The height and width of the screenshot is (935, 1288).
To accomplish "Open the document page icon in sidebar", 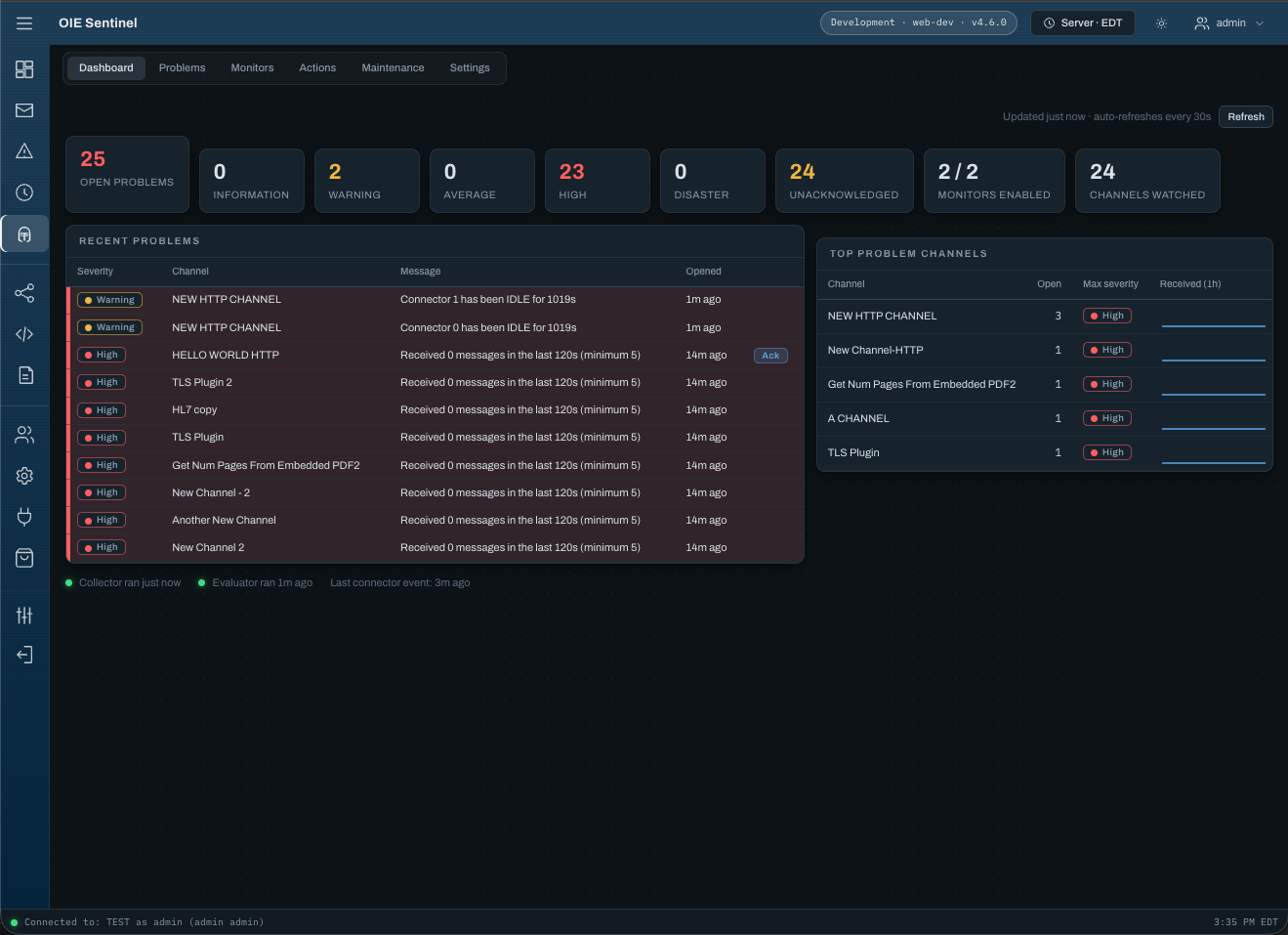I will pos(24,375).
